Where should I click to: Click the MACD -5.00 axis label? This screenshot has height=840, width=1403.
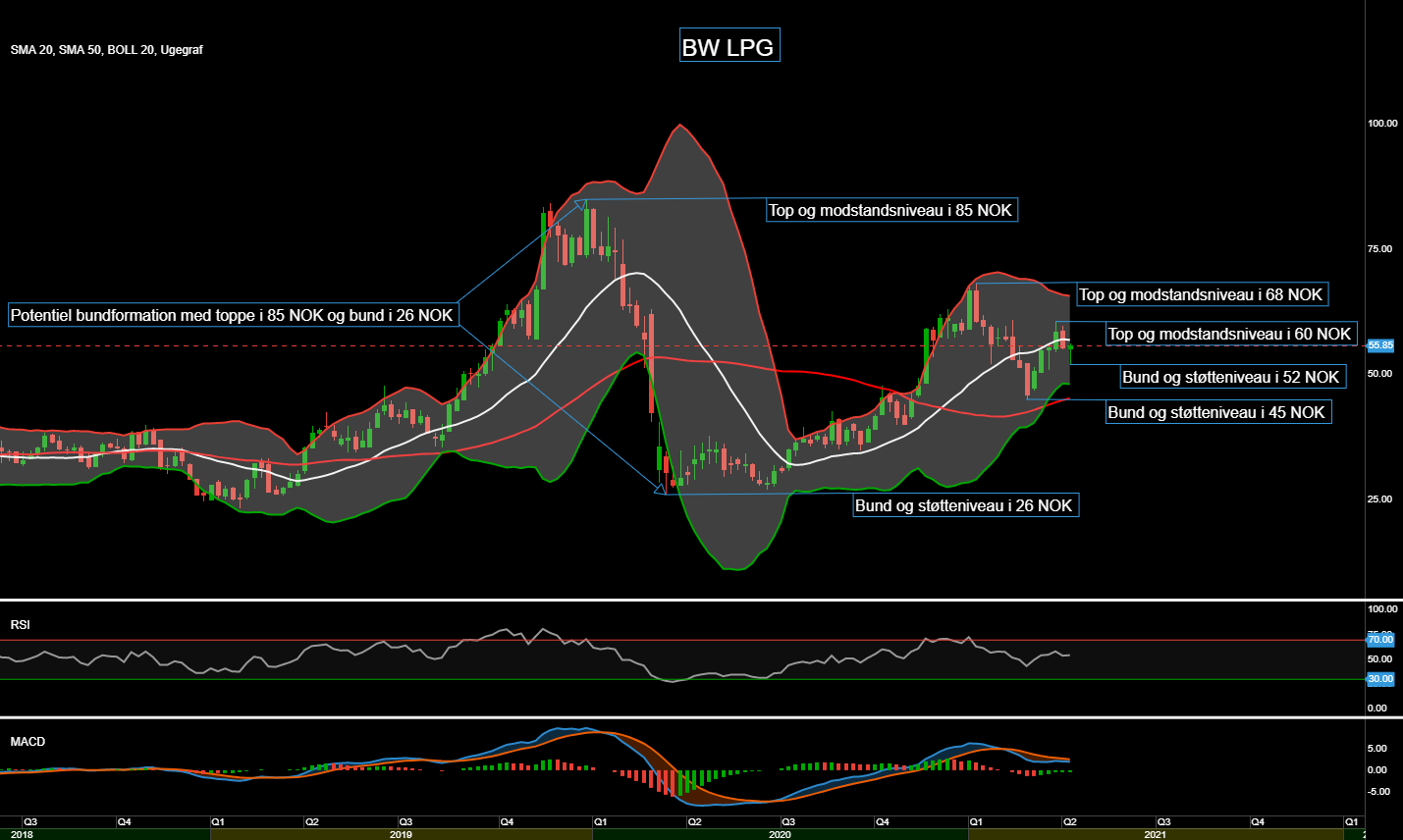pyautogui.click(x=1378, y=792)
